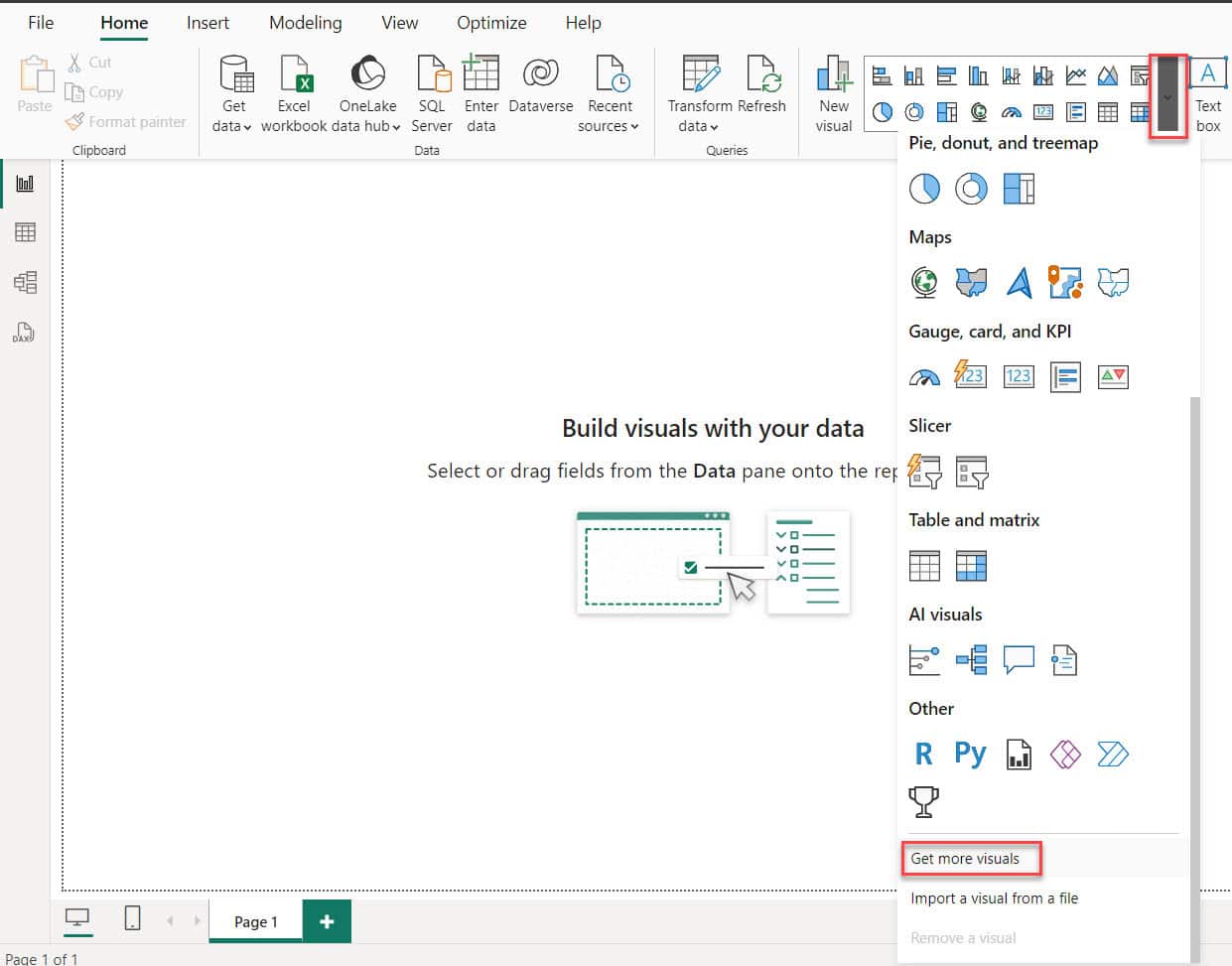Add the new Slicer with lightning bolt
Image resolution: width=1232 pixels, height=966 pixels.
pos(924,471)
